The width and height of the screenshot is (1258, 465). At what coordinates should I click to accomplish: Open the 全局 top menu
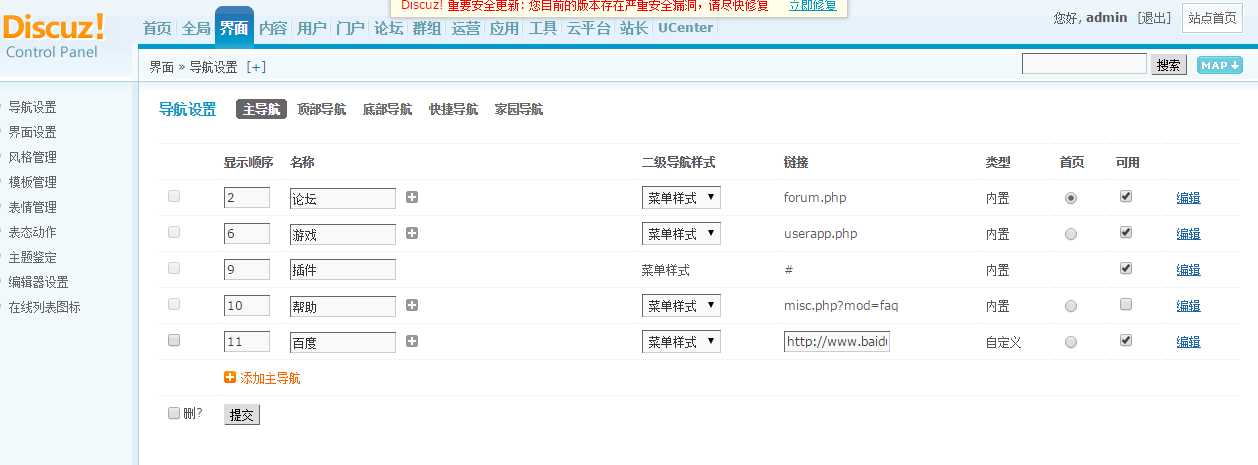pos(196,28)
